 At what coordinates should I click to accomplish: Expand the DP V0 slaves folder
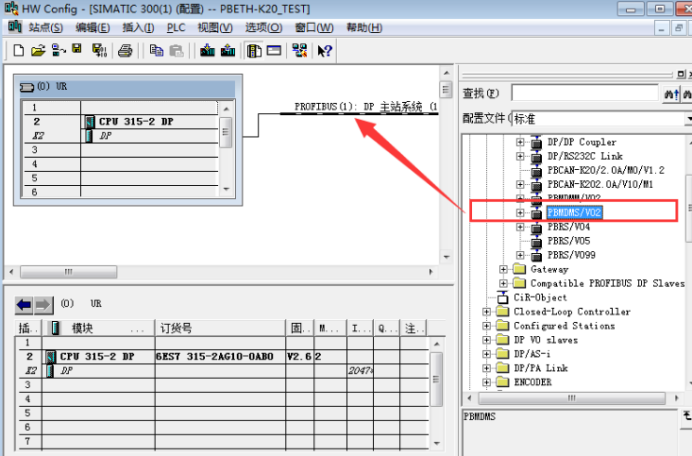486,340
